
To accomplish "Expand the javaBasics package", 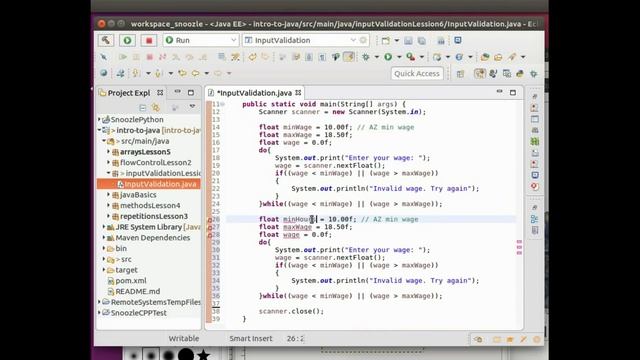I will tap(109, 195).
